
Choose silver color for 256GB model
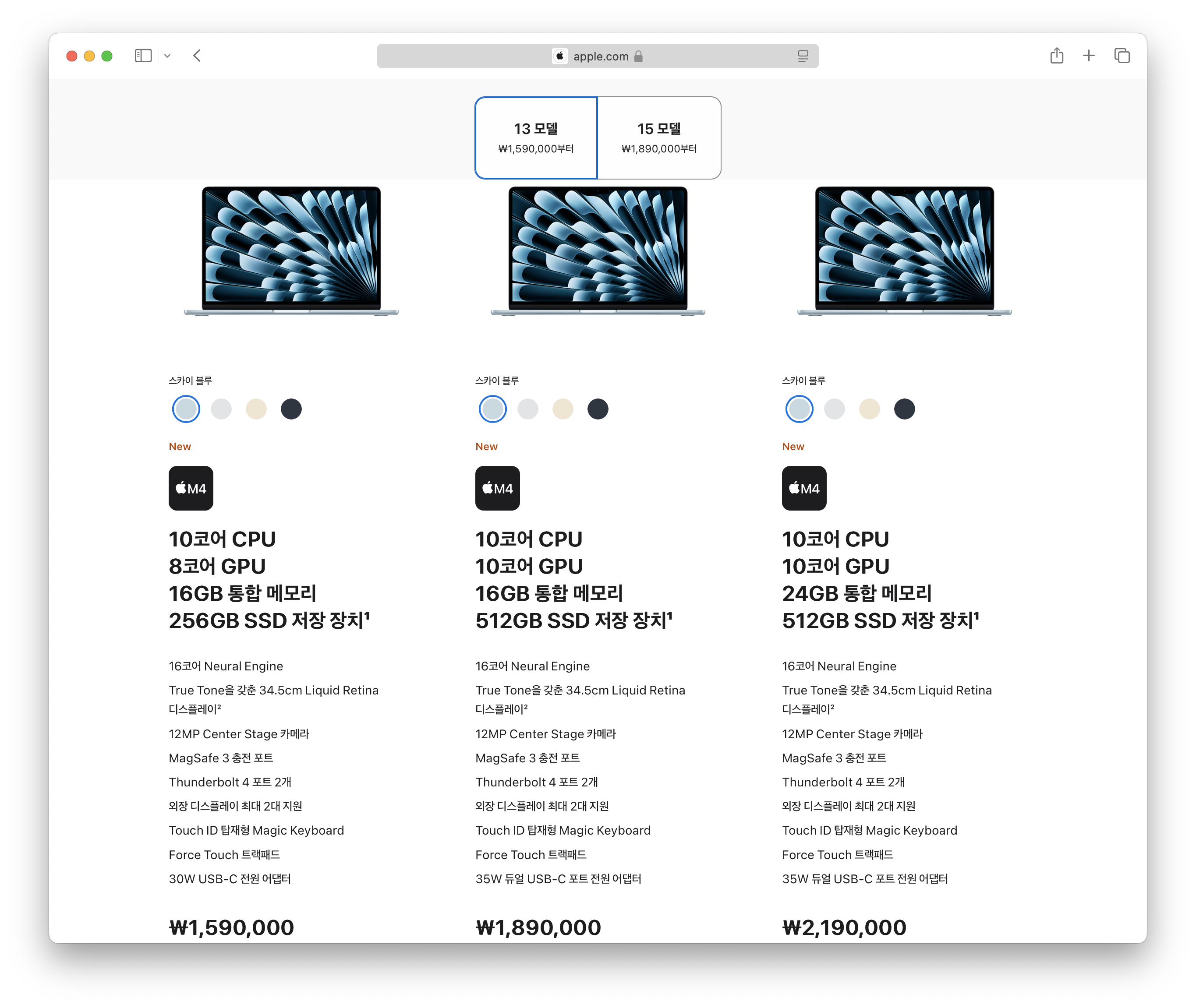click(x=221, y=409)
